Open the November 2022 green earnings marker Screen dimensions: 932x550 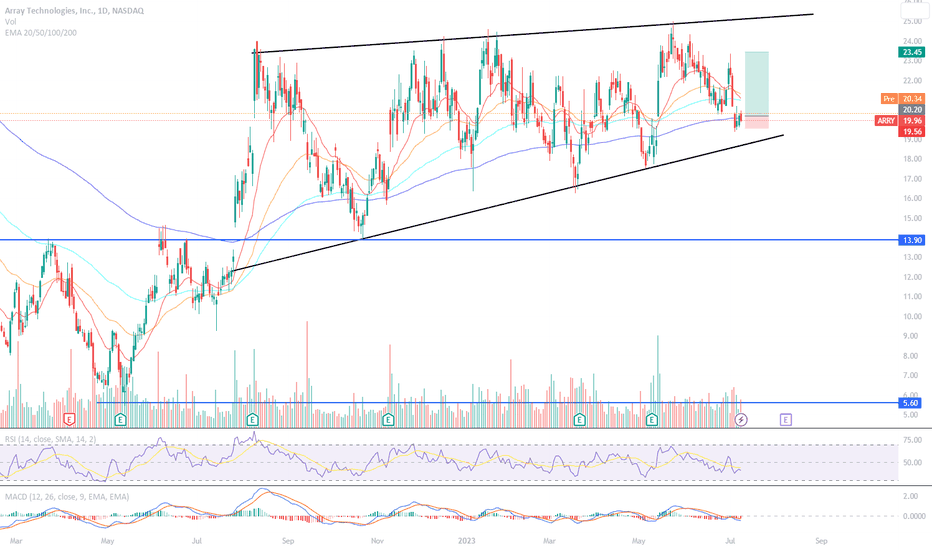[x=388, y=420]
